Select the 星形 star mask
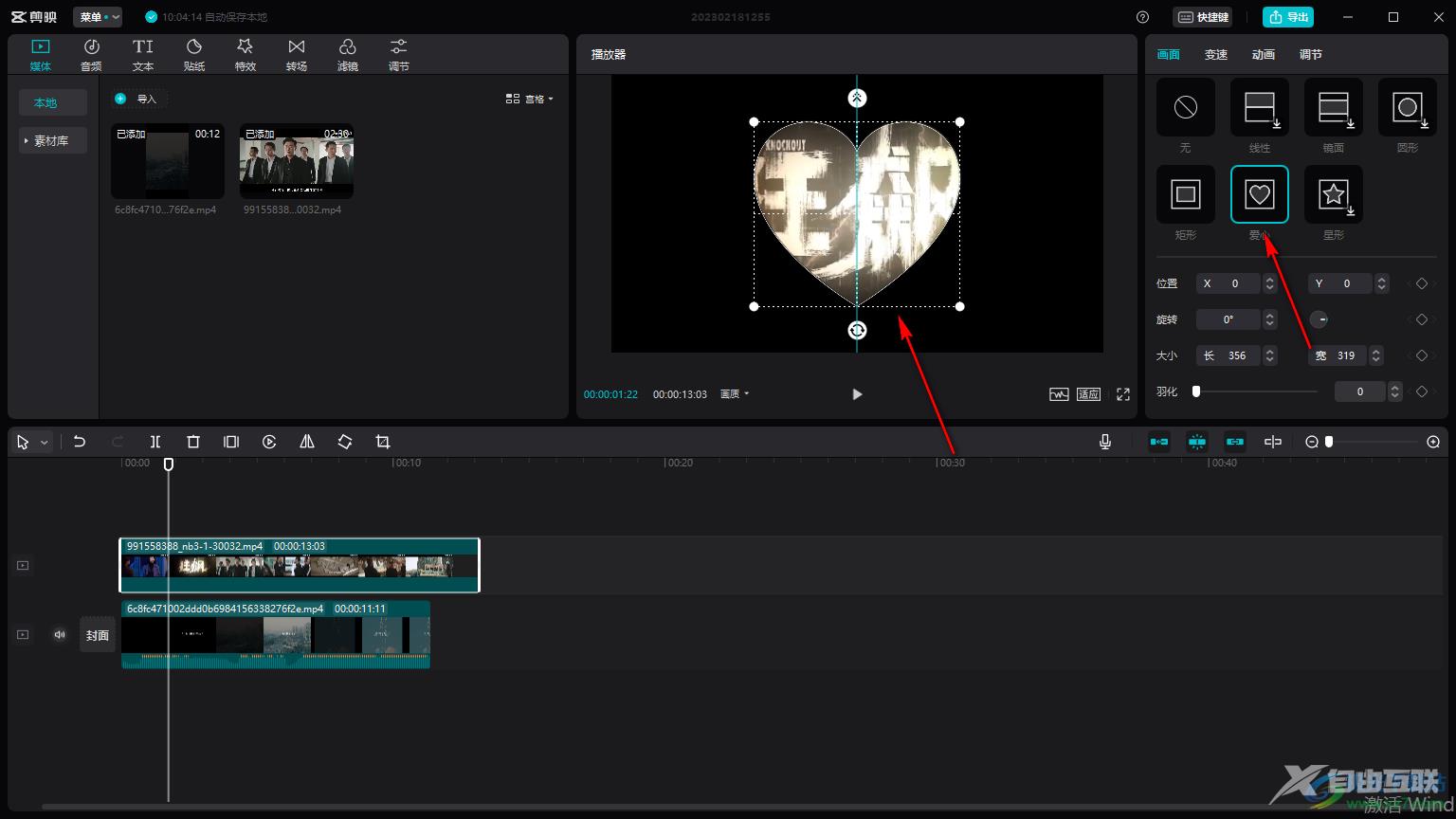 (1334, 194)
